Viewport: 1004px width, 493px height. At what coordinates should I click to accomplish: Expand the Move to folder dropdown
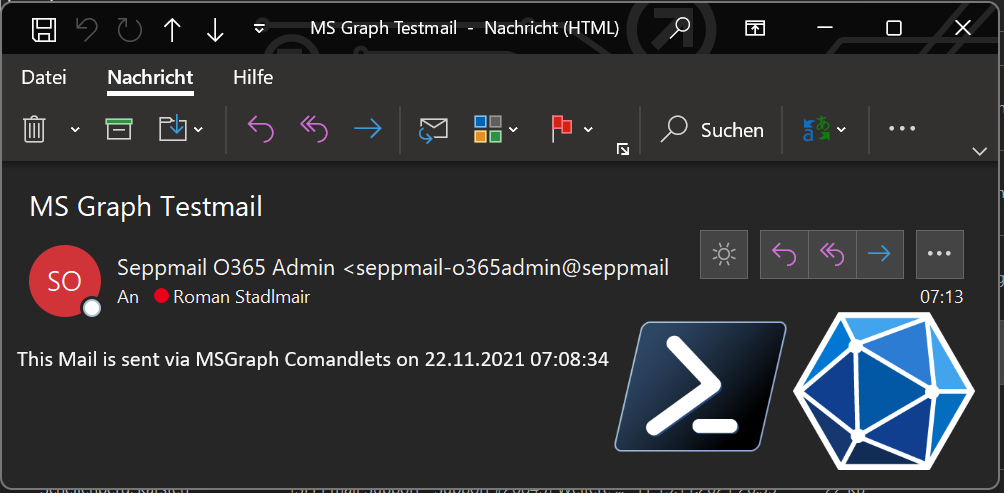198,130
